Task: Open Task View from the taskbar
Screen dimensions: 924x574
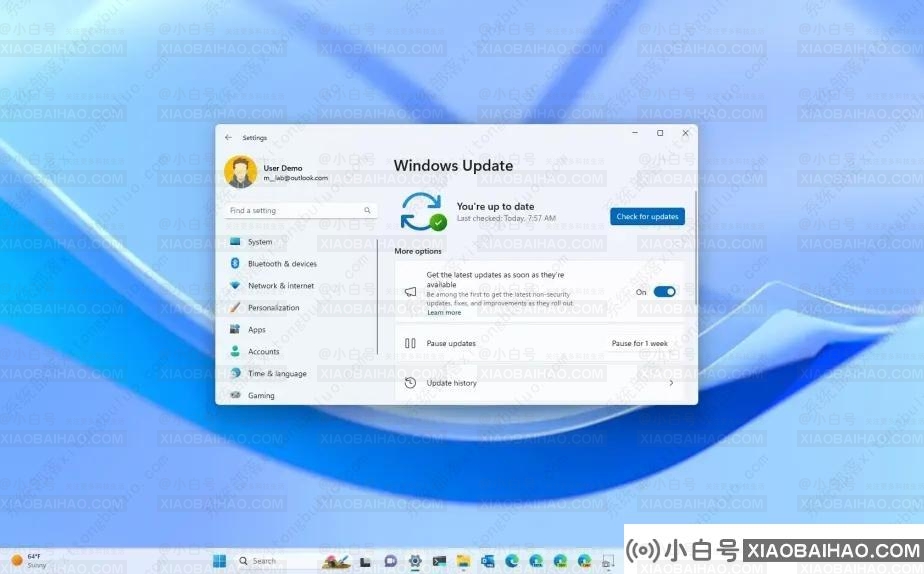Action: point(365,562)
